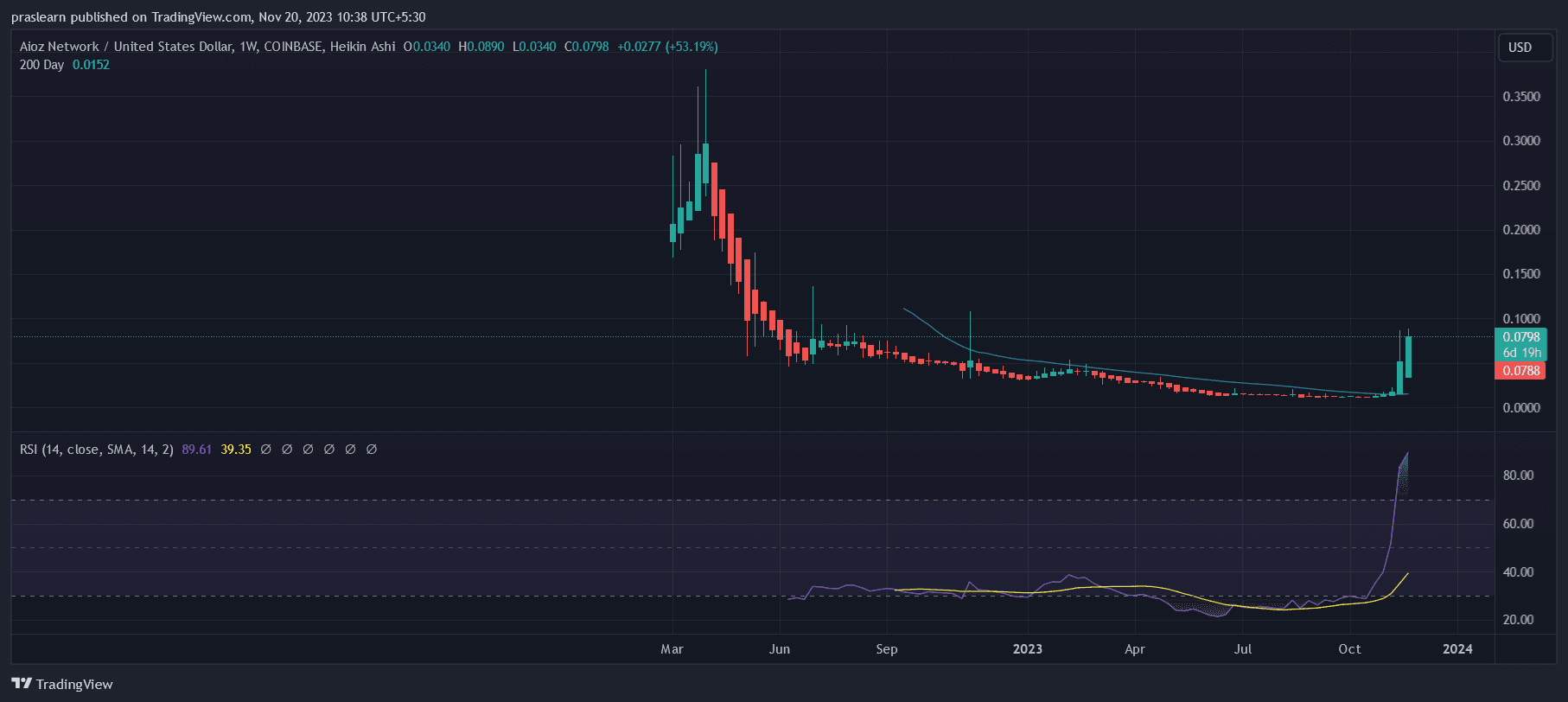The height and width of the screenshot is (702, 1568).
Task: Open the USD currency selector
Action: (x=1520, y=48)
